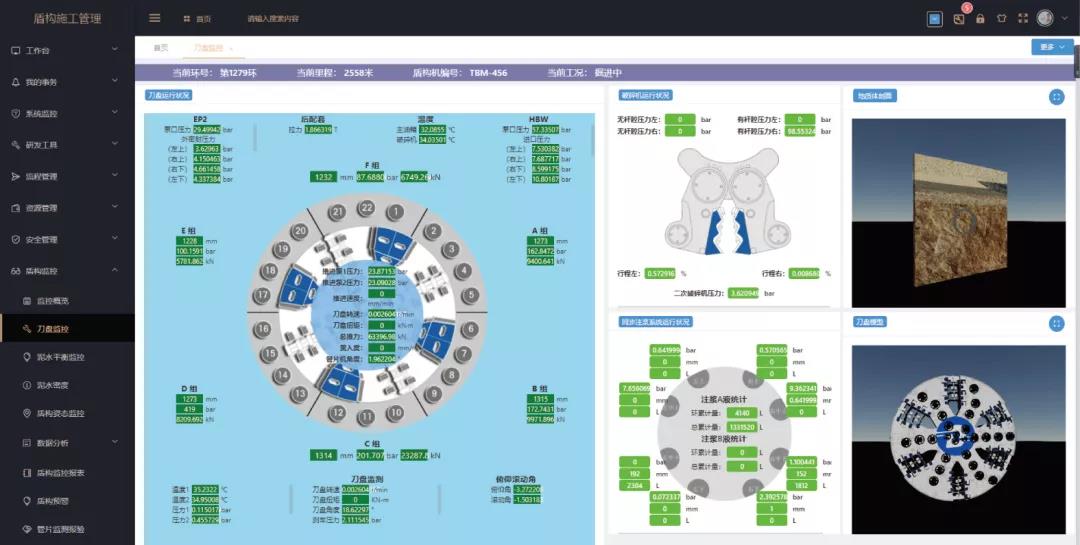Click the blue square icon in the header

[x=935, y=19]
